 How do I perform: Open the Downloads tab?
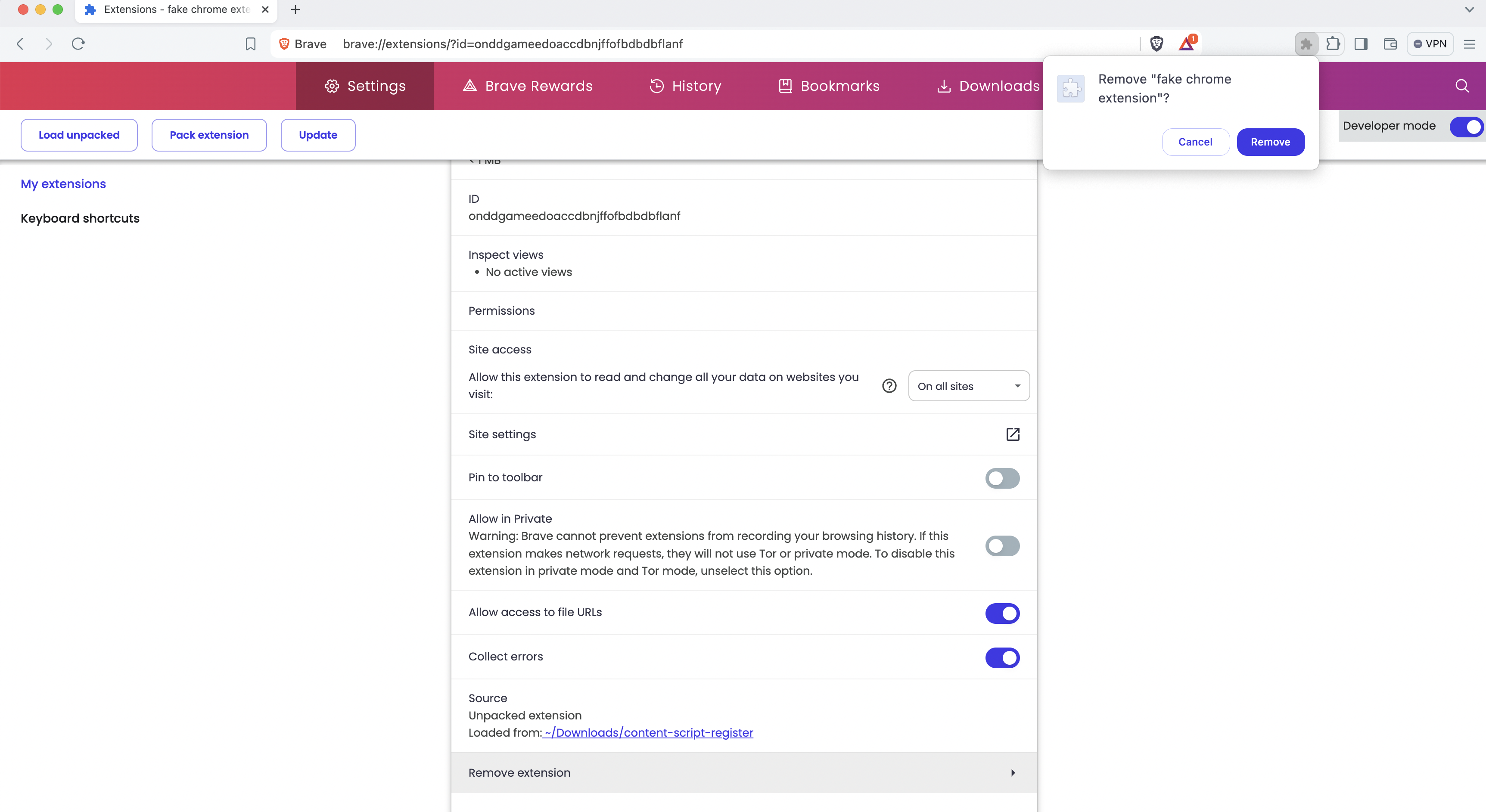(x=988, y=86)
